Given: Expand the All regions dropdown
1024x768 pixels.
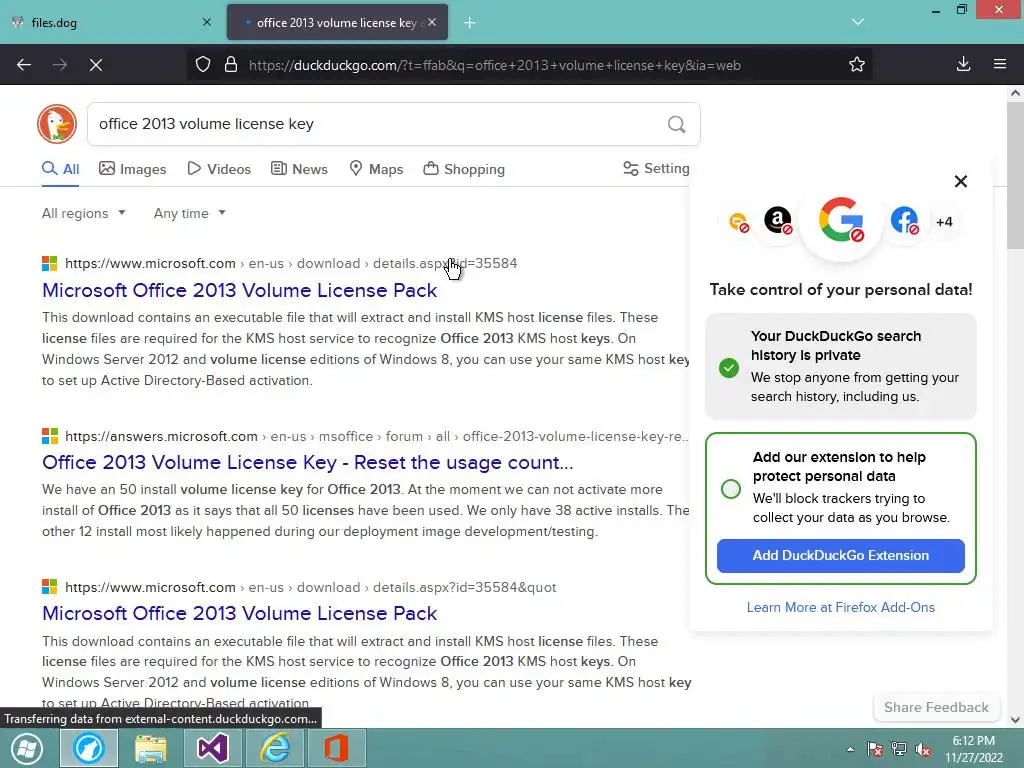Looking at the screenshot, I should pyautogui.click(x=84, y=213).
